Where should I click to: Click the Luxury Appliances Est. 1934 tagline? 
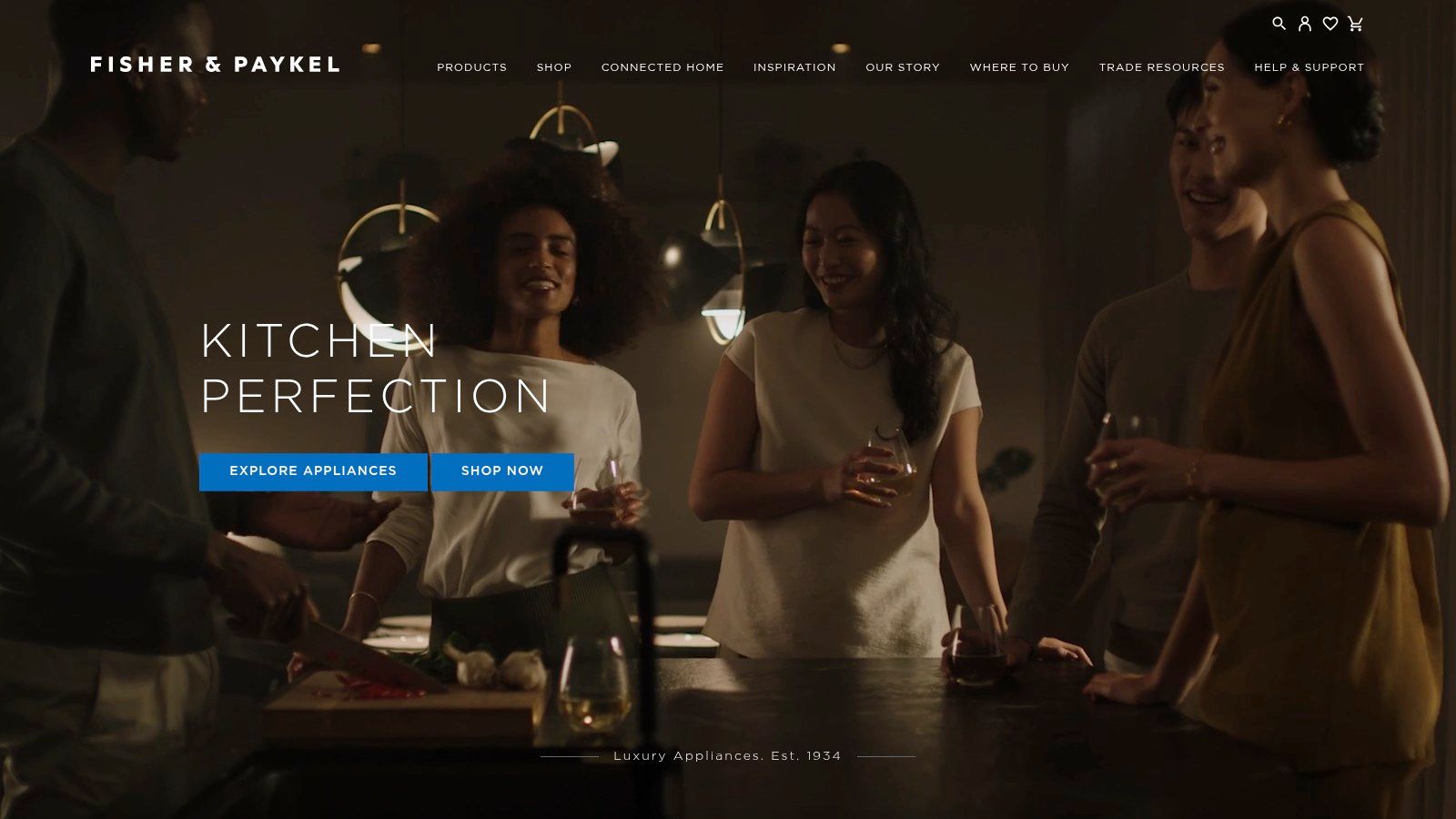(x=727, y=756)
